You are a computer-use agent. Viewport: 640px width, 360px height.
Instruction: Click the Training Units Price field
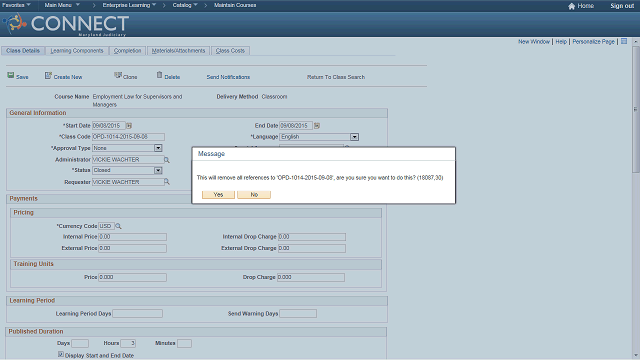[x=132, y=277]
